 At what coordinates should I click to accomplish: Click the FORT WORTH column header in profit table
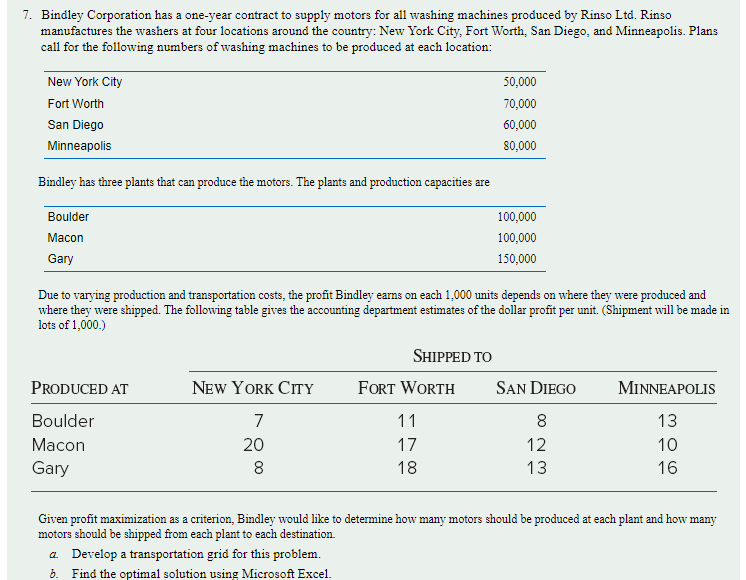pyautogui.click(x=406, y=388)
